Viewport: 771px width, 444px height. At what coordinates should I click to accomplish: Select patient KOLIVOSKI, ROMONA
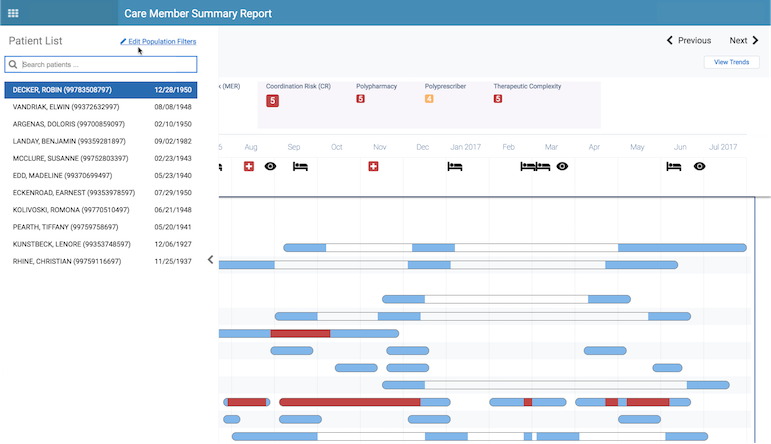(101, 210)
